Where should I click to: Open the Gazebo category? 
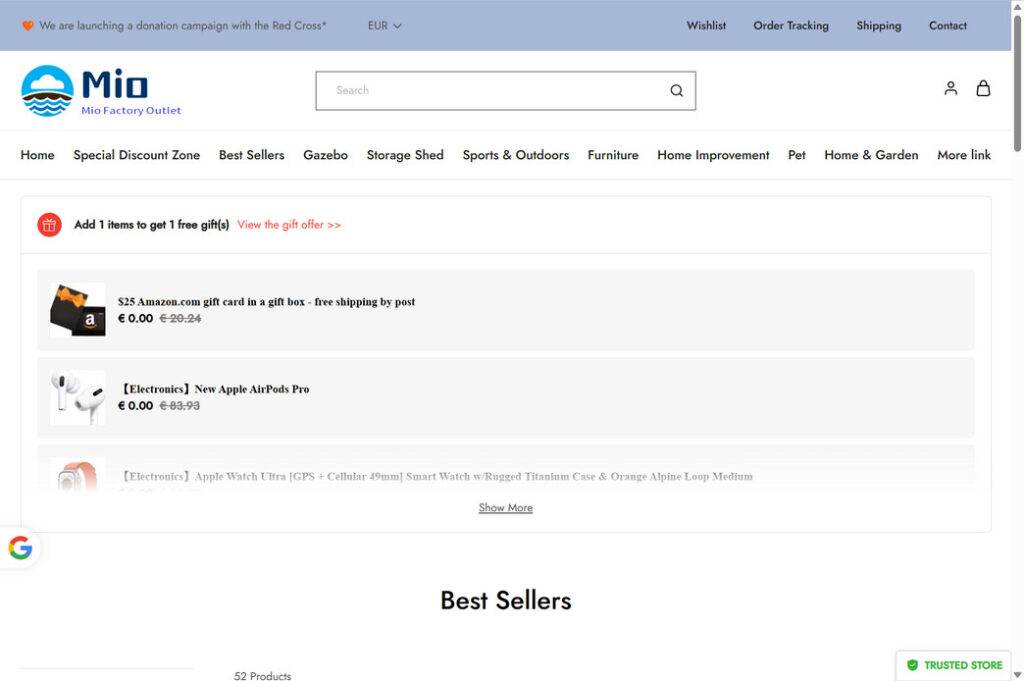(x=325, y=155)
